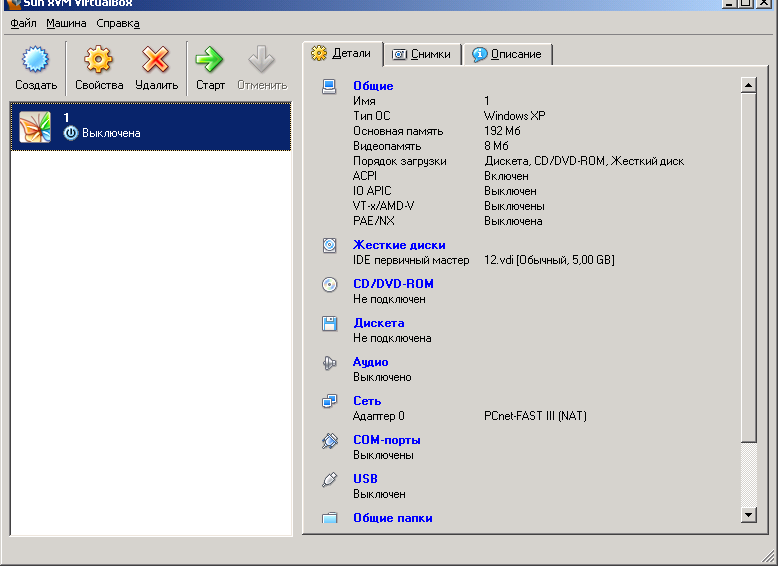Open the Сеть settings link
Screen dimensions: 778x566
pos(367,401)
